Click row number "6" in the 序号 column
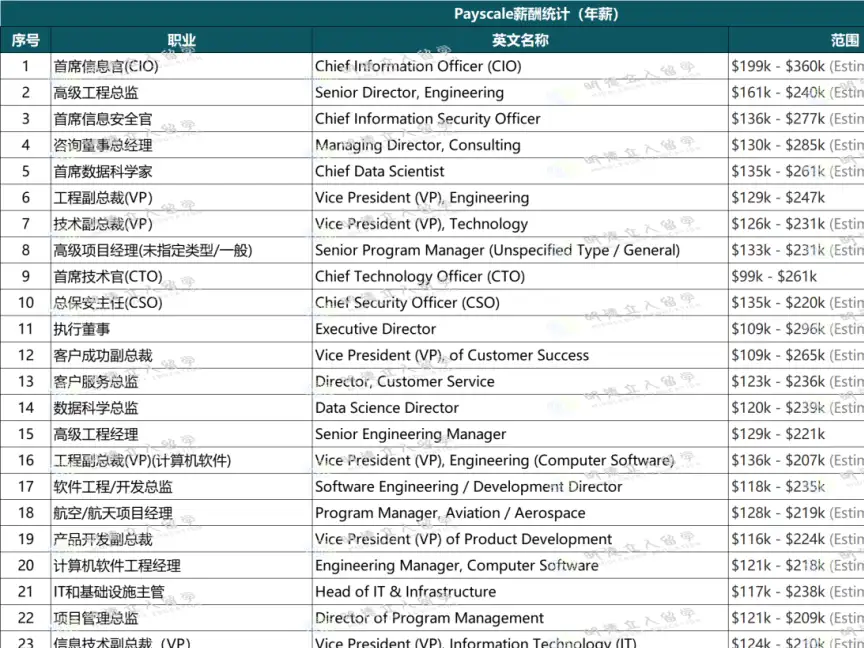 point(25,198)
